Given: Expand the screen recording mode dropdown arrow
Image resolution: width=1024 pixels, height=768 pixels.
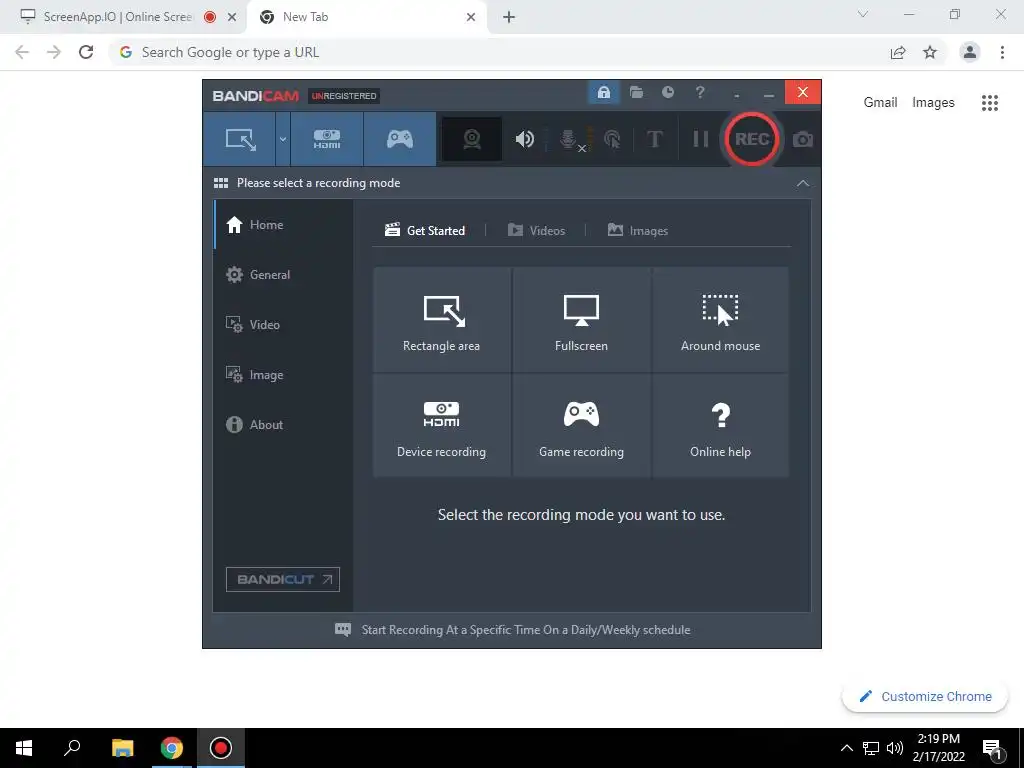Looking at the screenshot, I should click(283, 139).
